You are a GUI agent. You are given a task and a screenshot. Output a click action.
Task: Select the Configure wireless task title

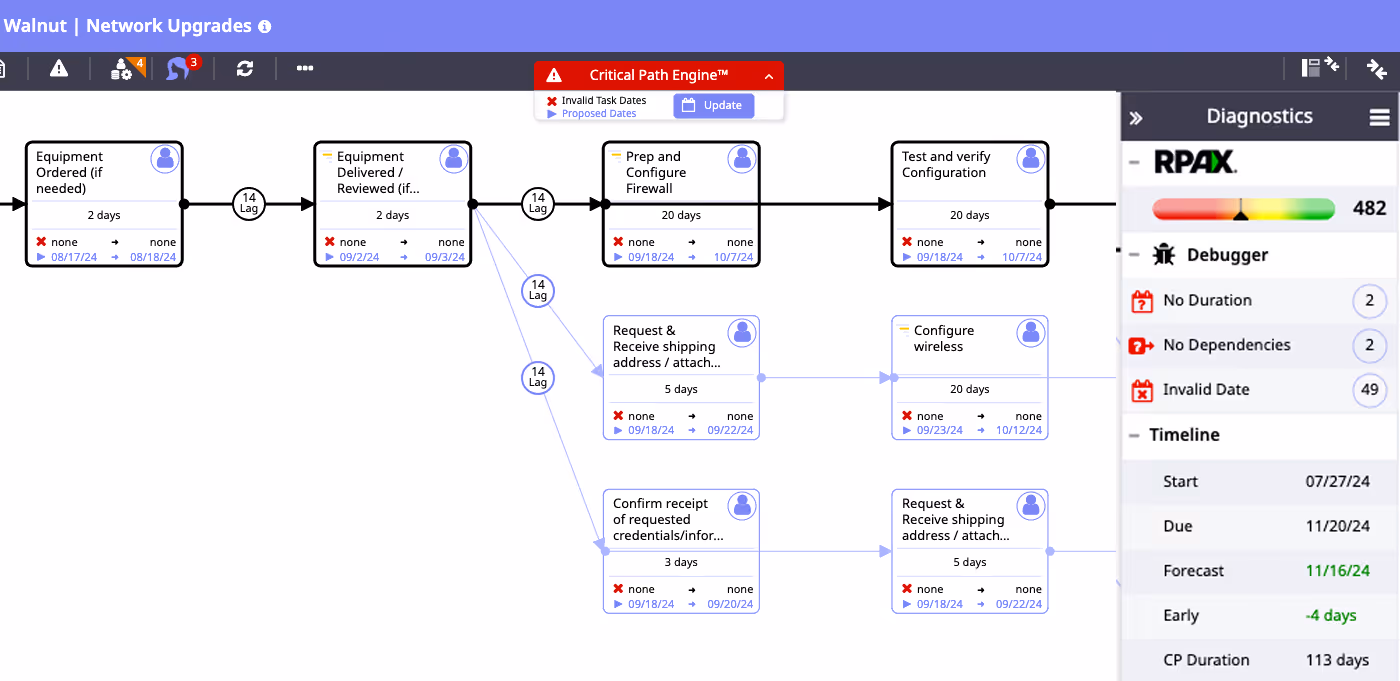(944, 339)
